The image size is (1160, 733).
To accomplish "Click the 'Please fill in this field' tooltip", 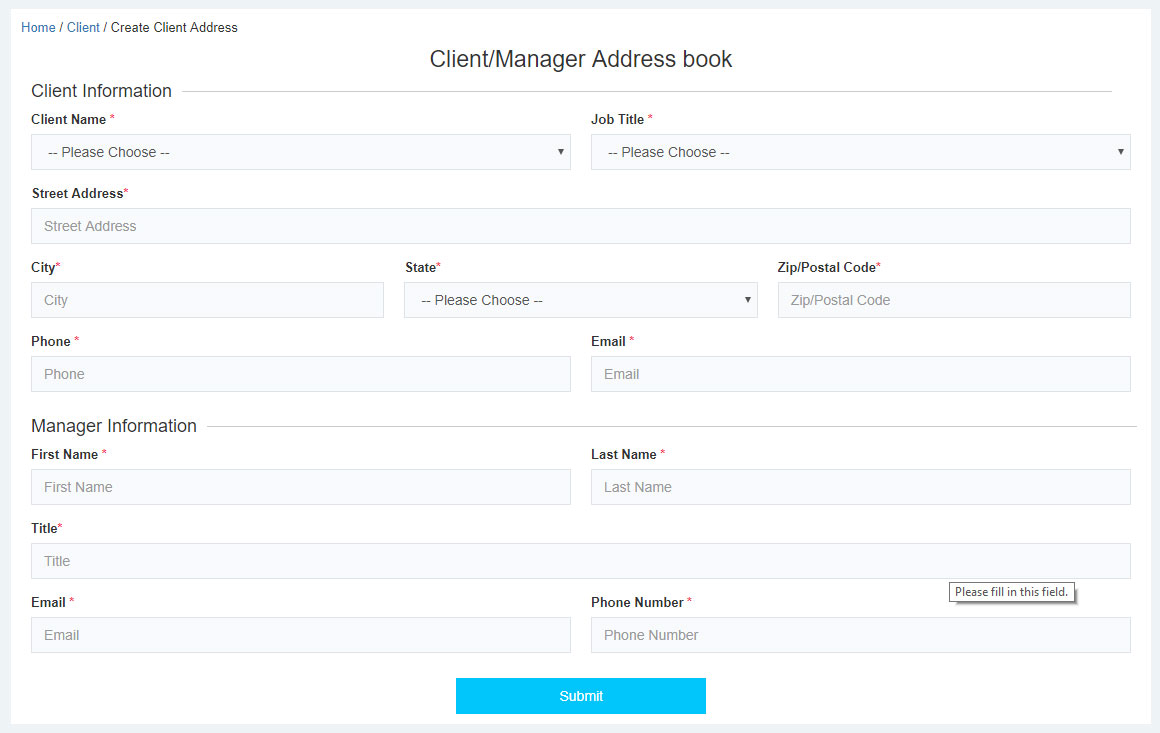I will tap(1011, 592).
